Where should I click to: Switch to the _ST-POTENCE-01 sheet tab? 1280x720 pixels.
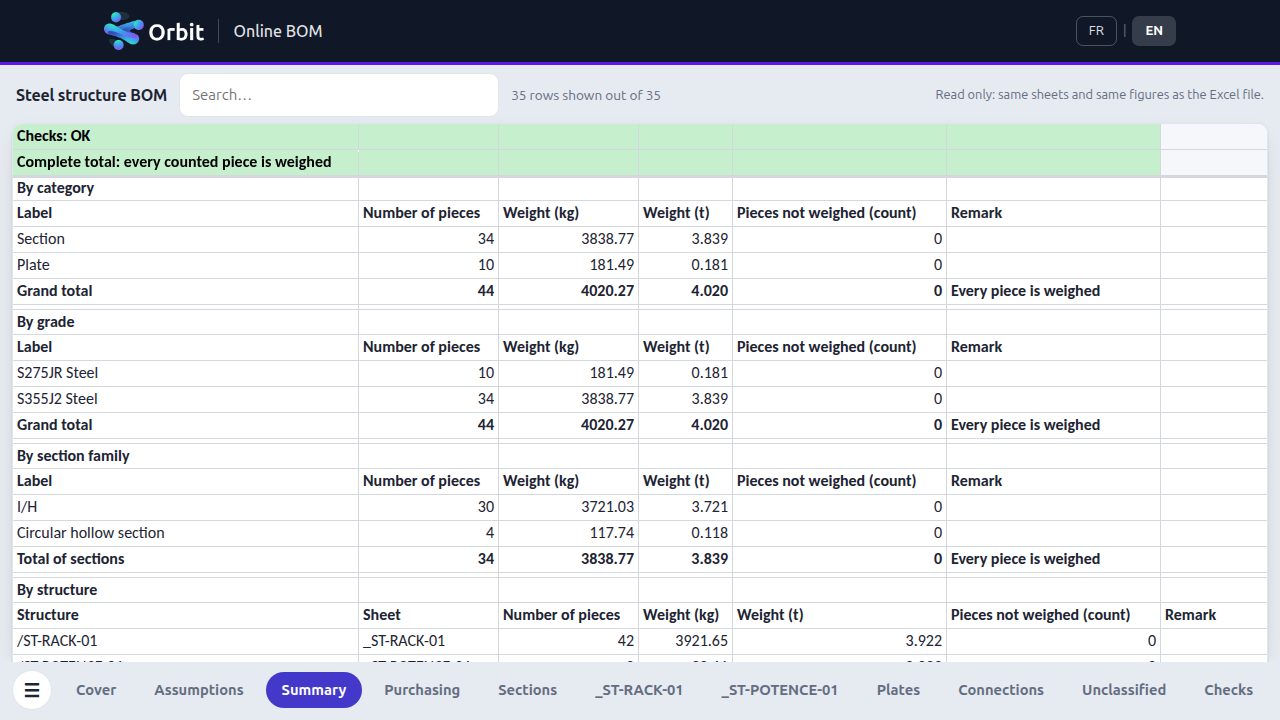[779, 690]
